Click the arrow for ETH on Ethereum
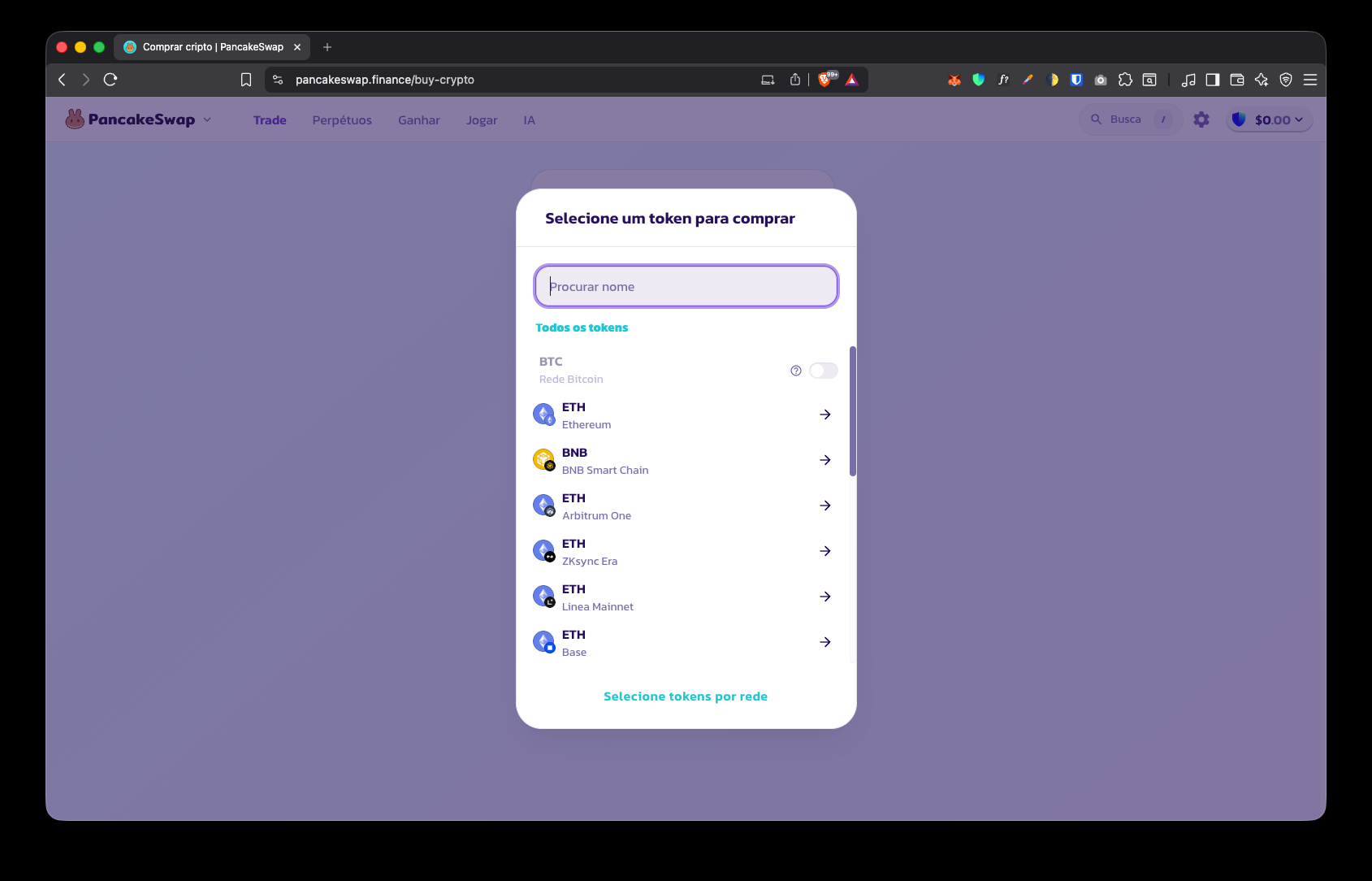The image size is (1372, 881). [x=825, y=414]
